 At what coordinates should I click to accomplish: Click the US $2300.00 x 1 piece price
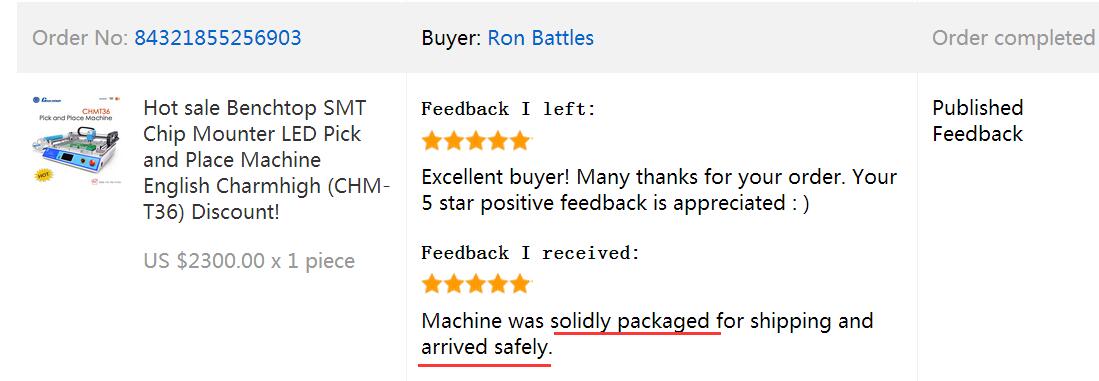tap(249, 261)
